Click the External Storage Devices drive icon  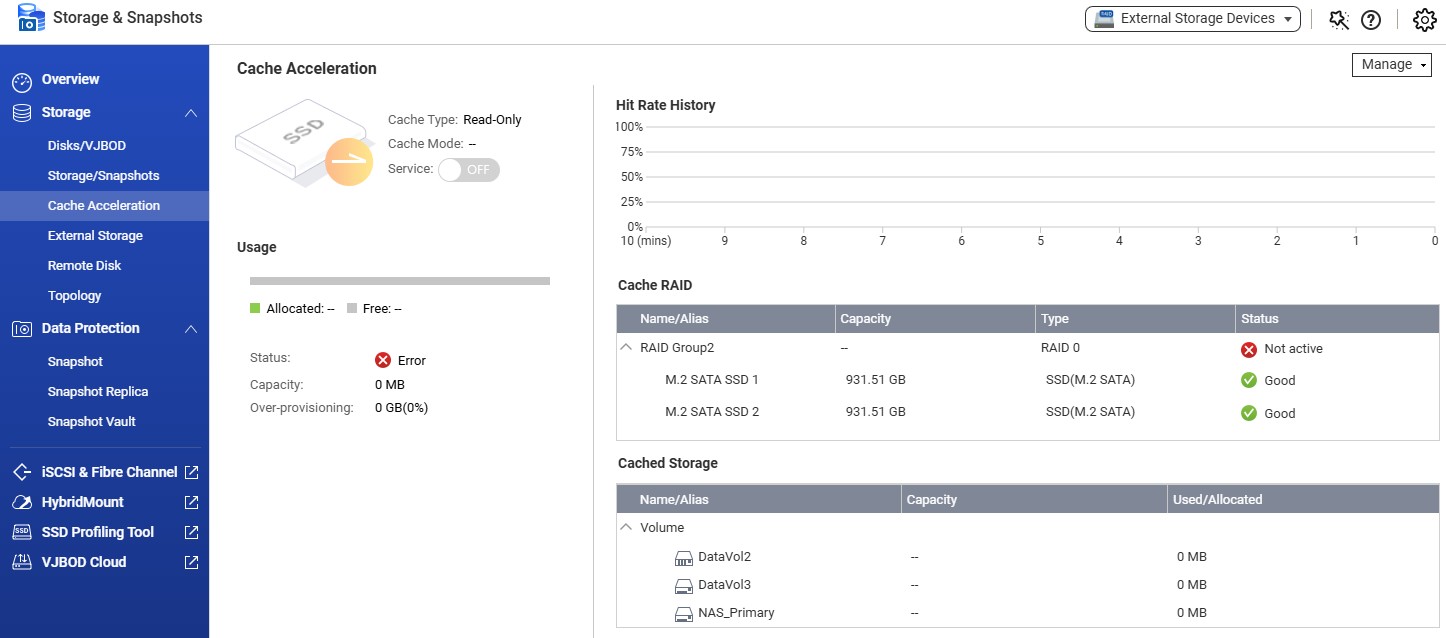1104,18
